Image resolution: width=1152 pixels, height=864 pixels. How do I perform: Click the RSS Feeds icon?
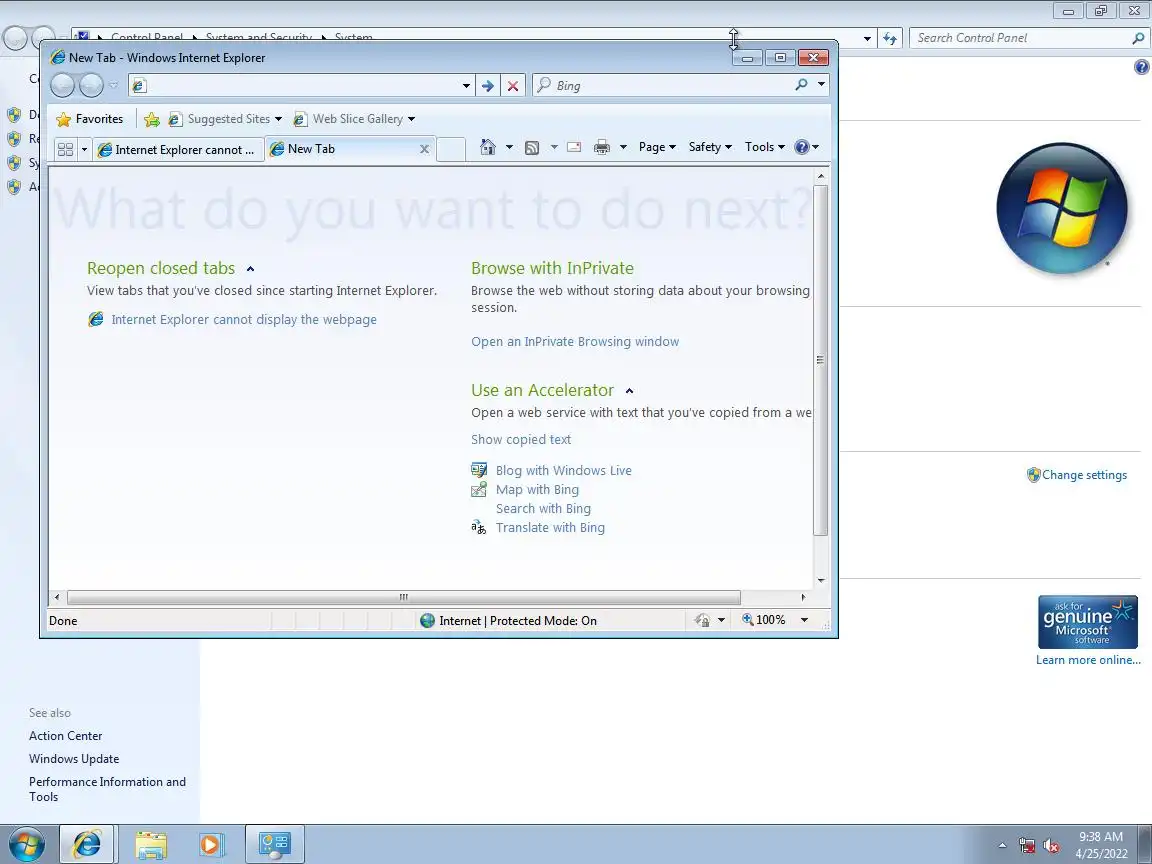532,148
